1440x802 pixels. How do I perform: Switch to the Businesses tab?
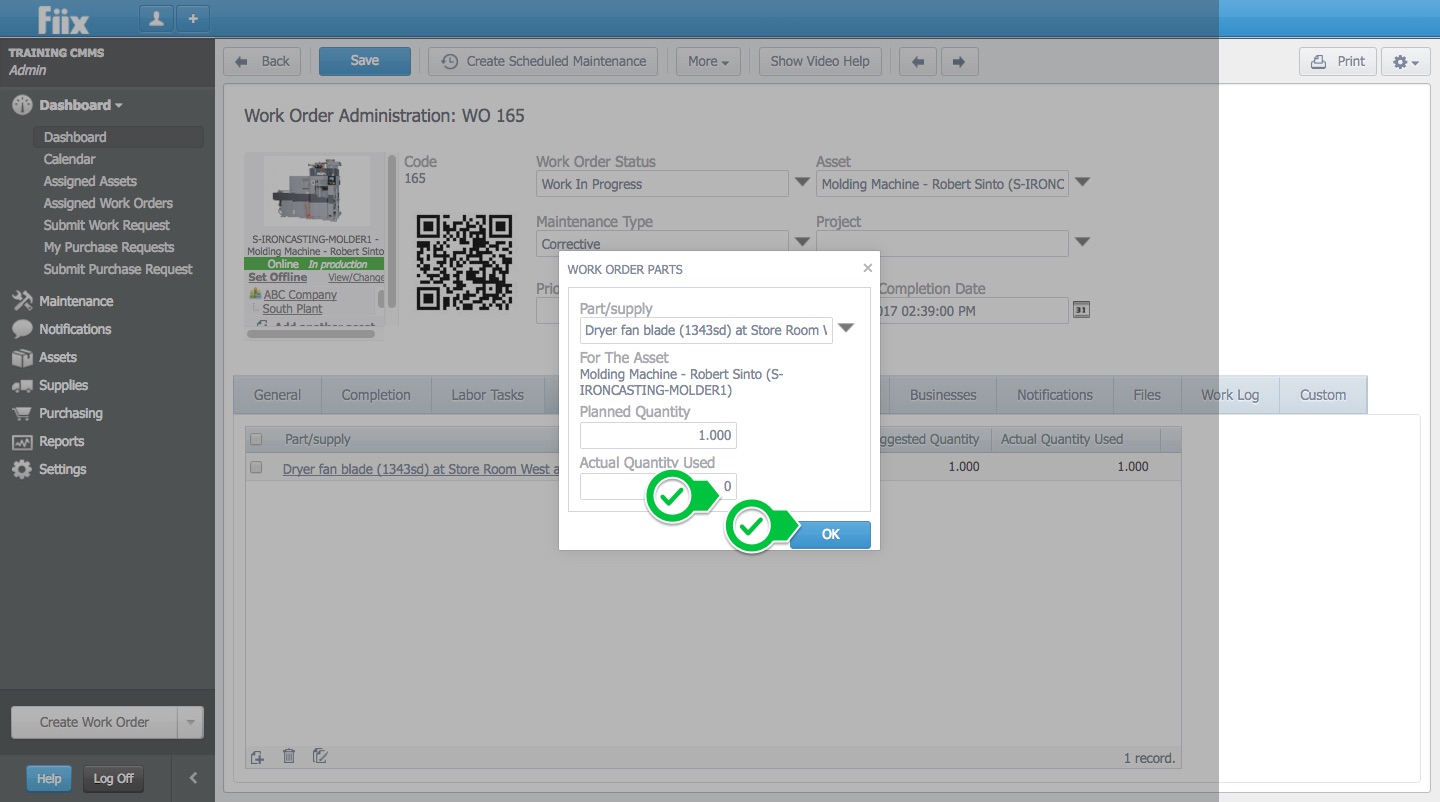coord(943,395)
